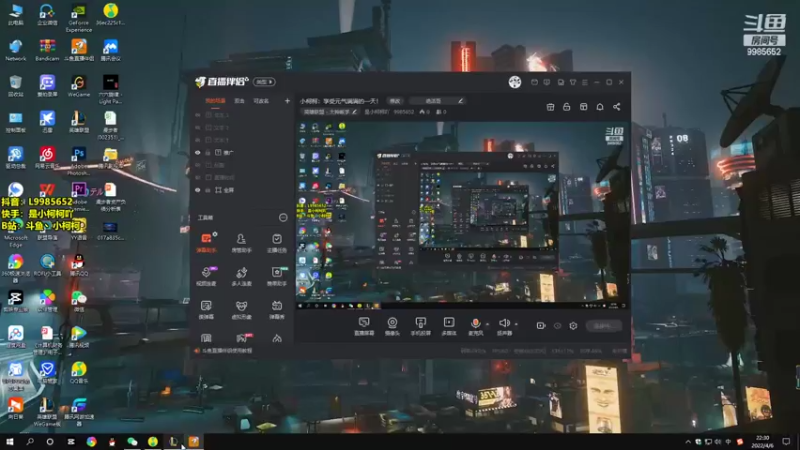The width and height of the screenshot is (800, 450).
Task: Toggle visibility of the 推广 source
Action: pyautogui.click(x=197, y=153)
